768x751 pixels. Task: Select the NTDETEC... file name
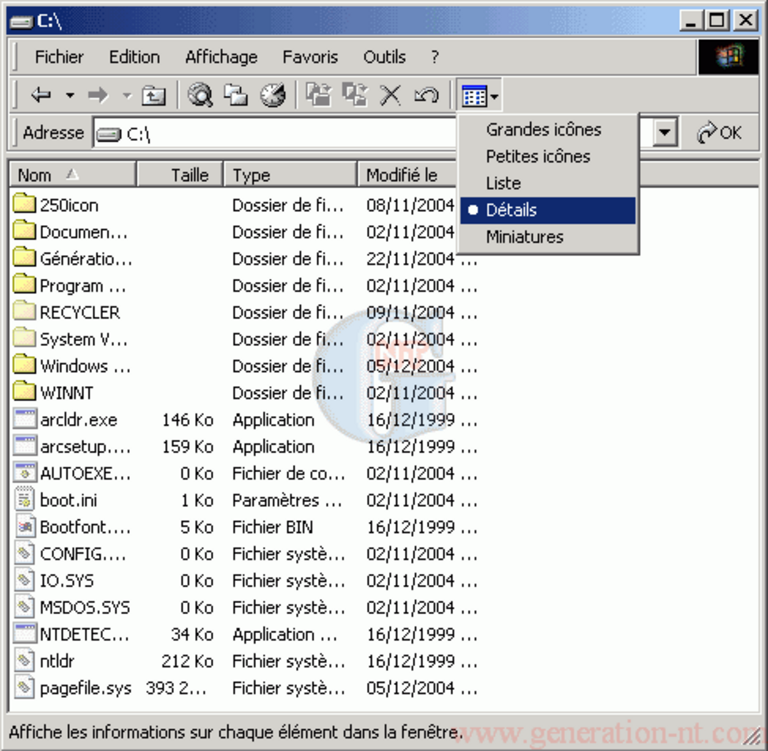pyautogui.click(x=84, y=634)
